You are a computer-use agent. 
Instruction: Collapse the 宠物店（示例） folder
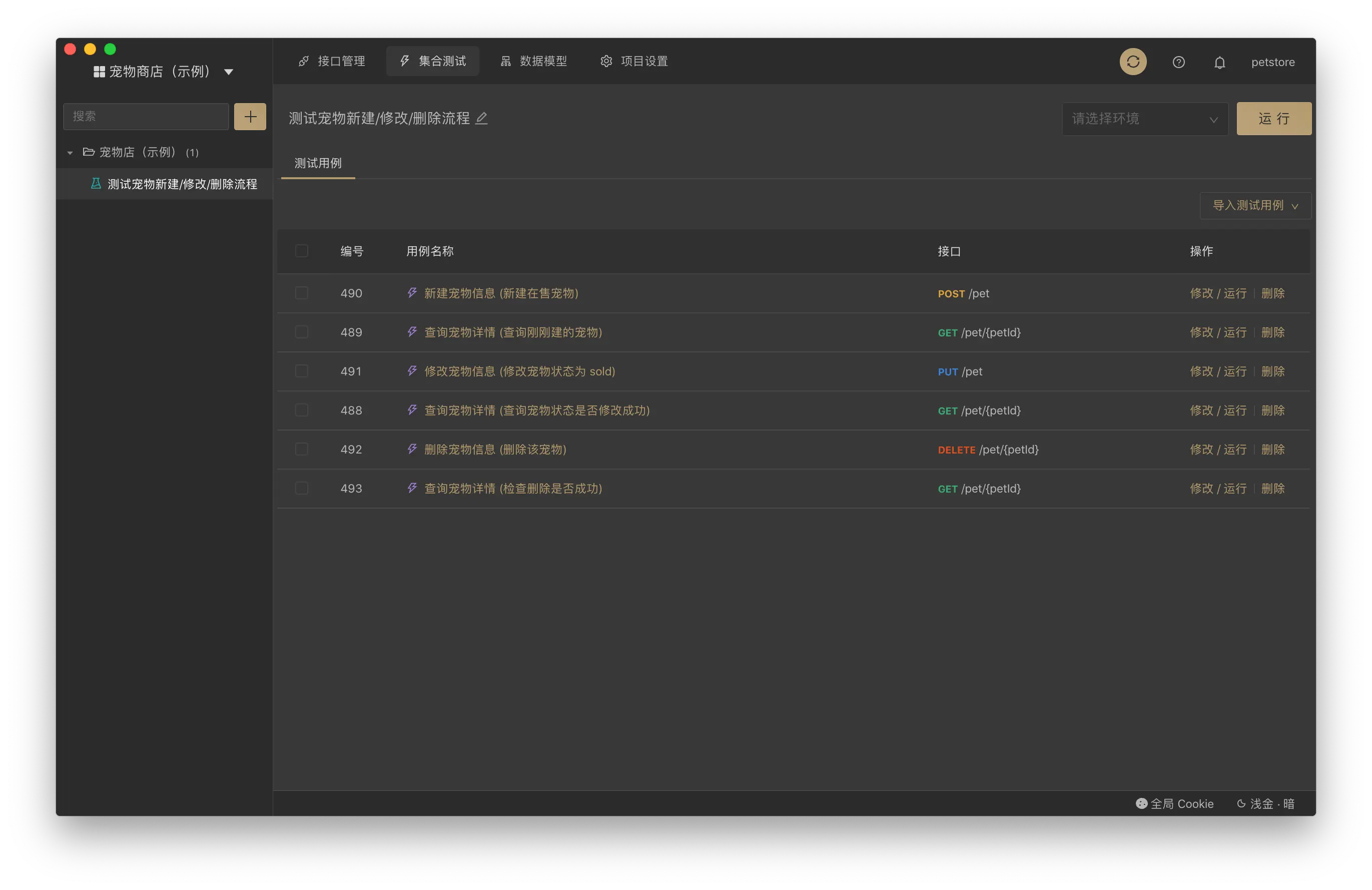(x=70, y=153)
